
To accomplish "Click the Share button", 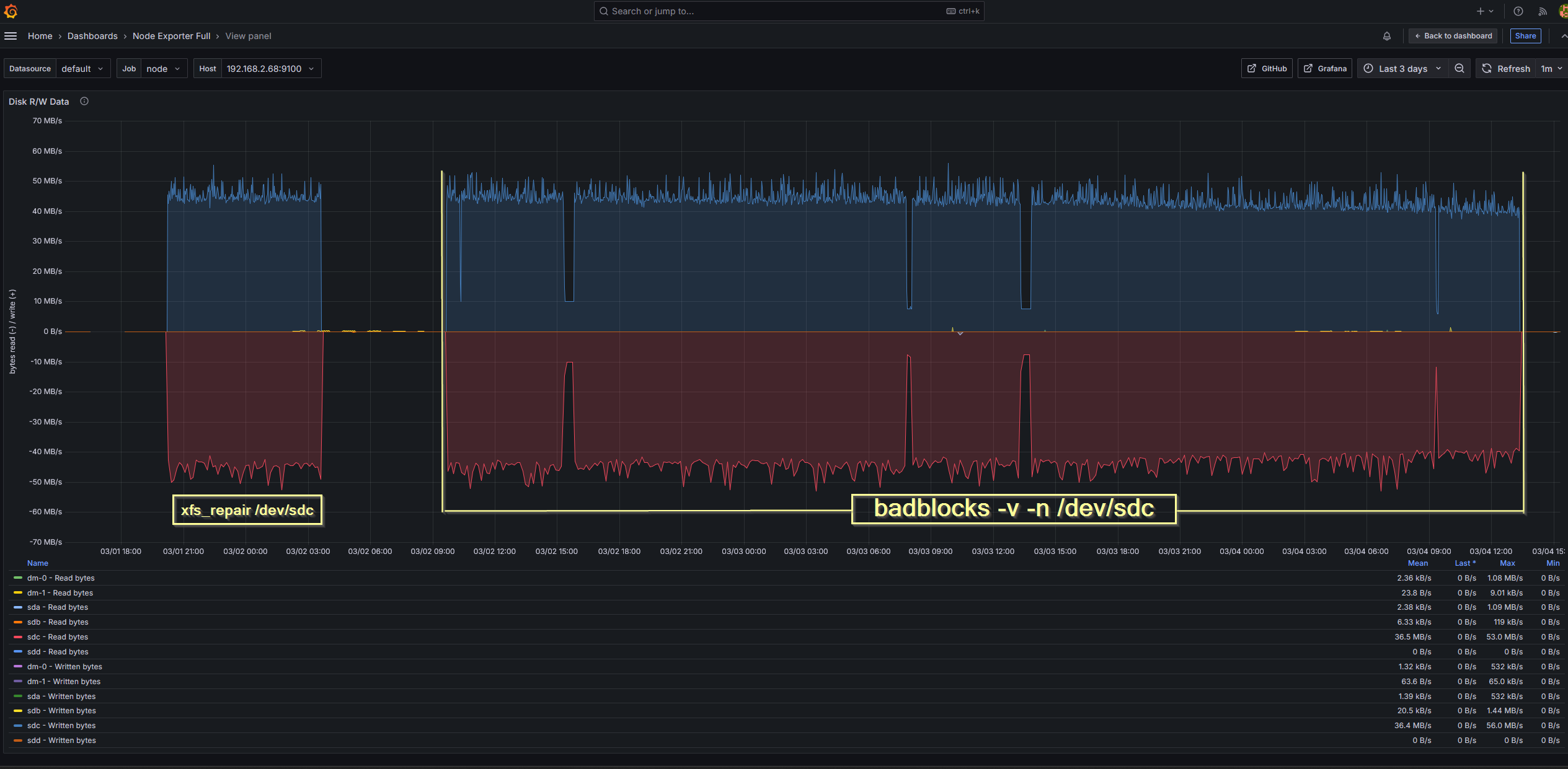I will tap(1525, 36).
